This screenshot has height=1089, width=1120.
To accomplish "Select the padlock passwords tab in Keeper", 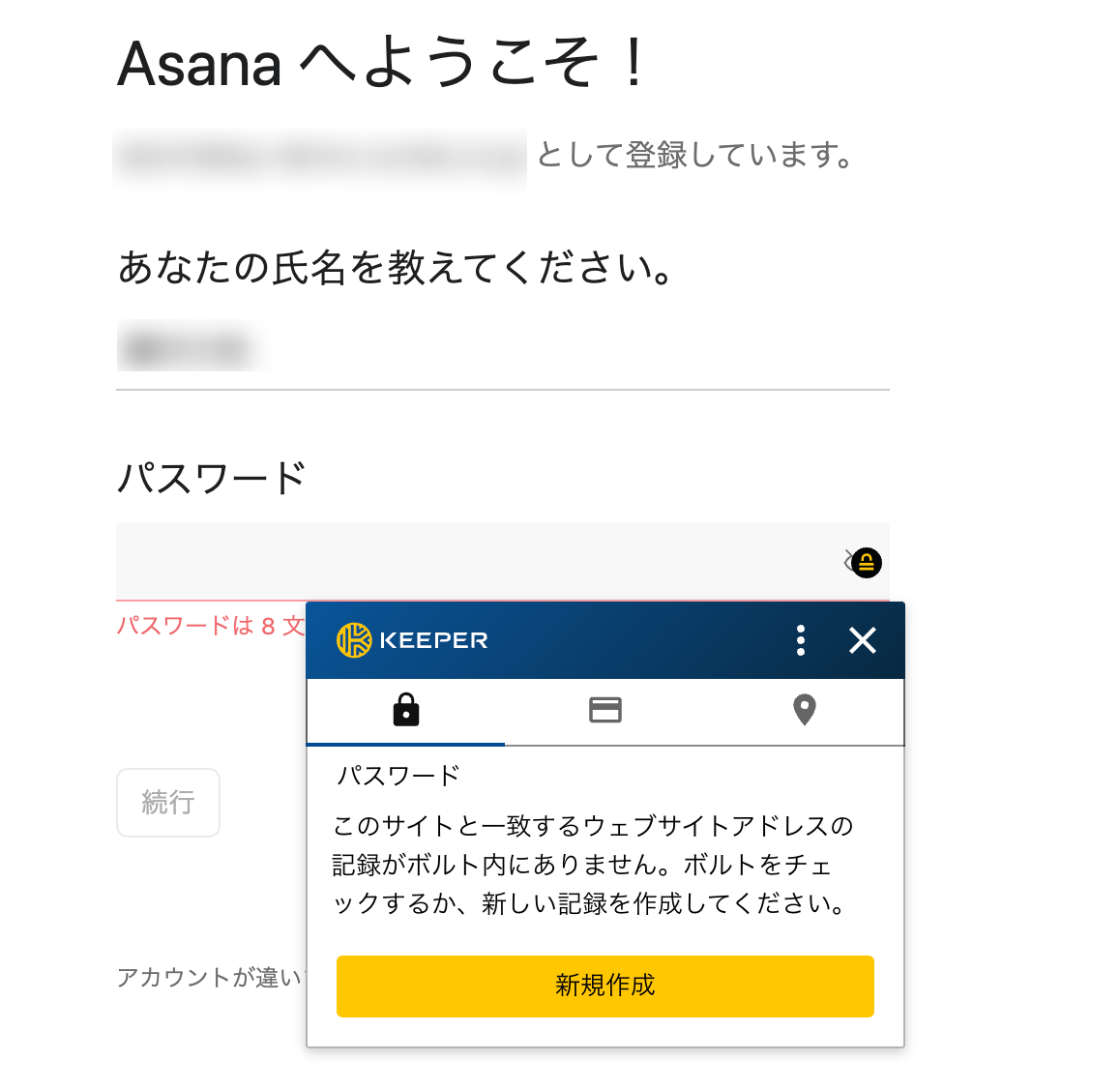I will [x=406, y=710].
